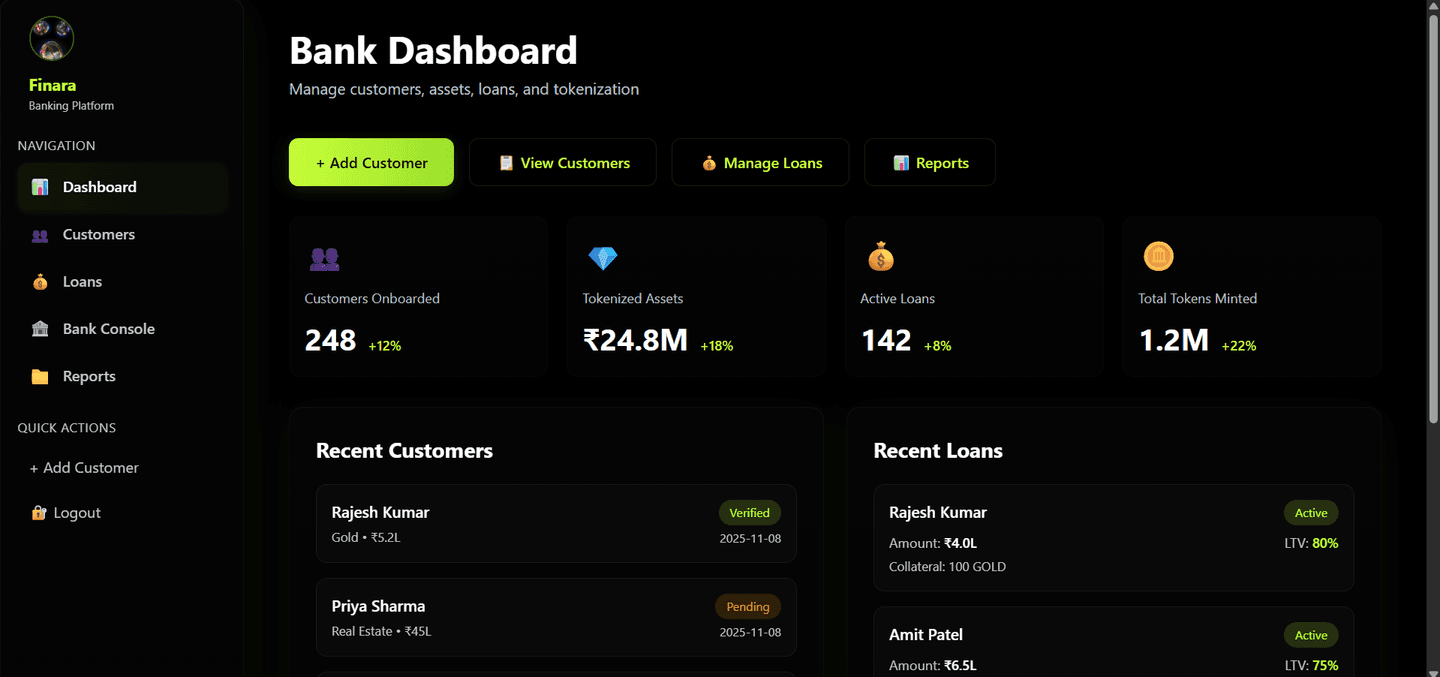
Task: Click the Reports folder icon in sidebar
Action: (40, 377)
